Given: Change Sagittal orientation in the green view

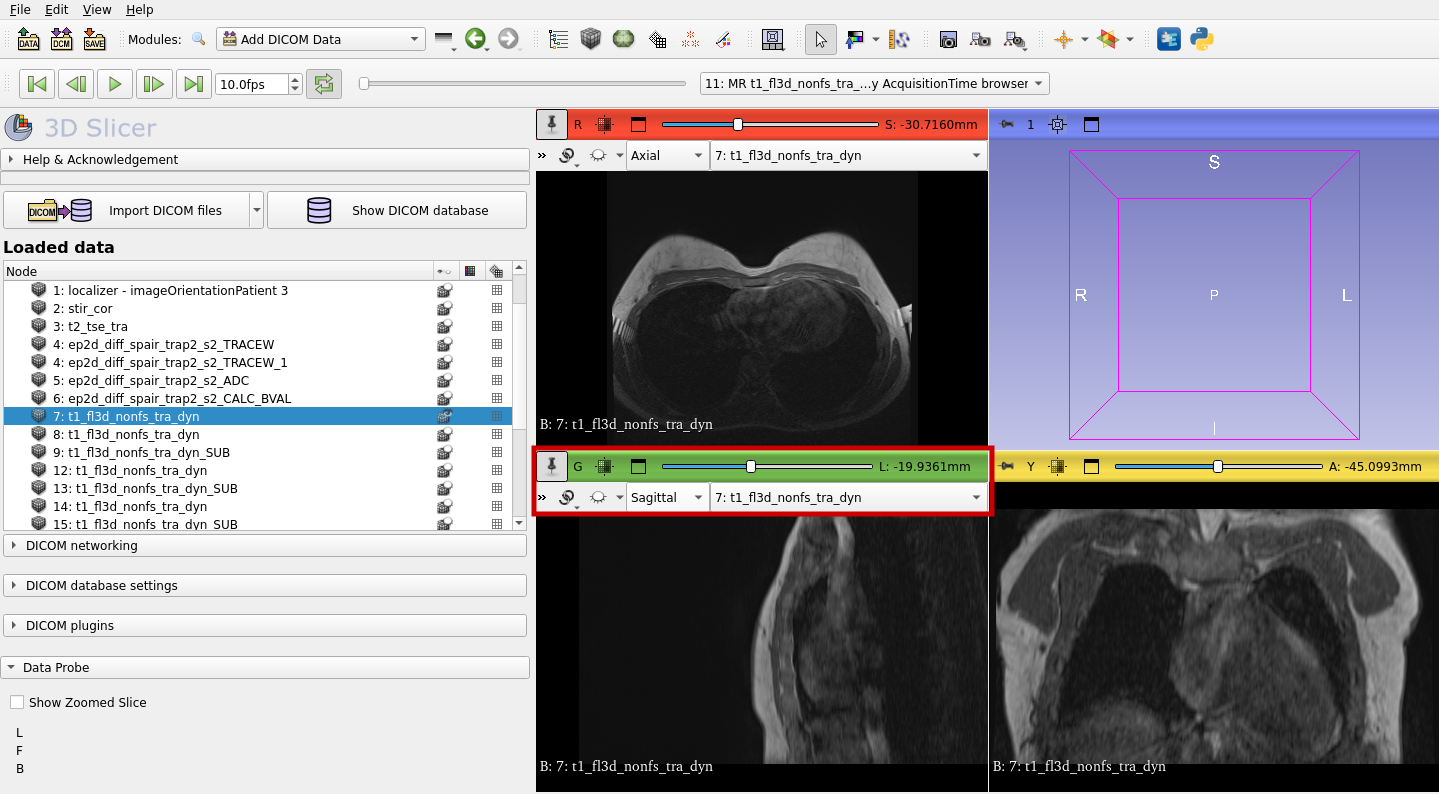Looking at the screenshot, I should 666,497.
